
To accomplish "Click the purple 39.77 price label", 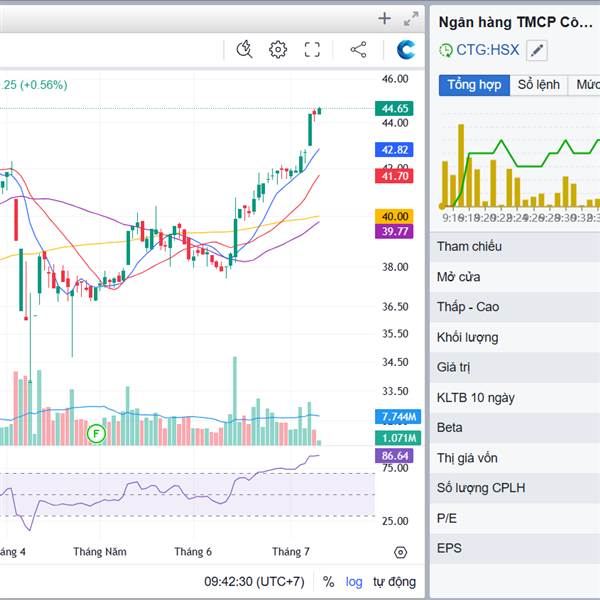I will click(x=394, y=231).
